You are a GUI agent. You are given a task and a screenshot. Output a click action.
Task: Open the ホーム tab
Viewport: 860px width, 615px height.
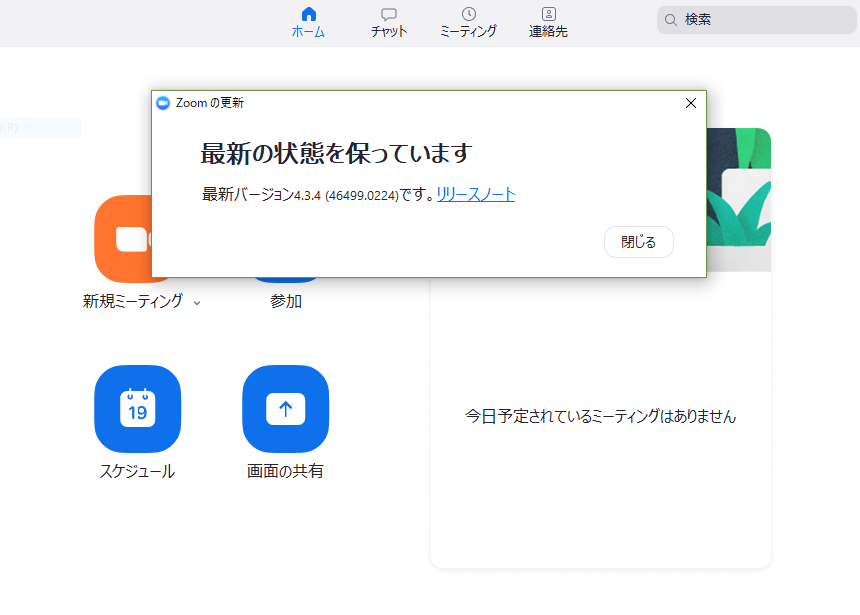click(308, 22)
